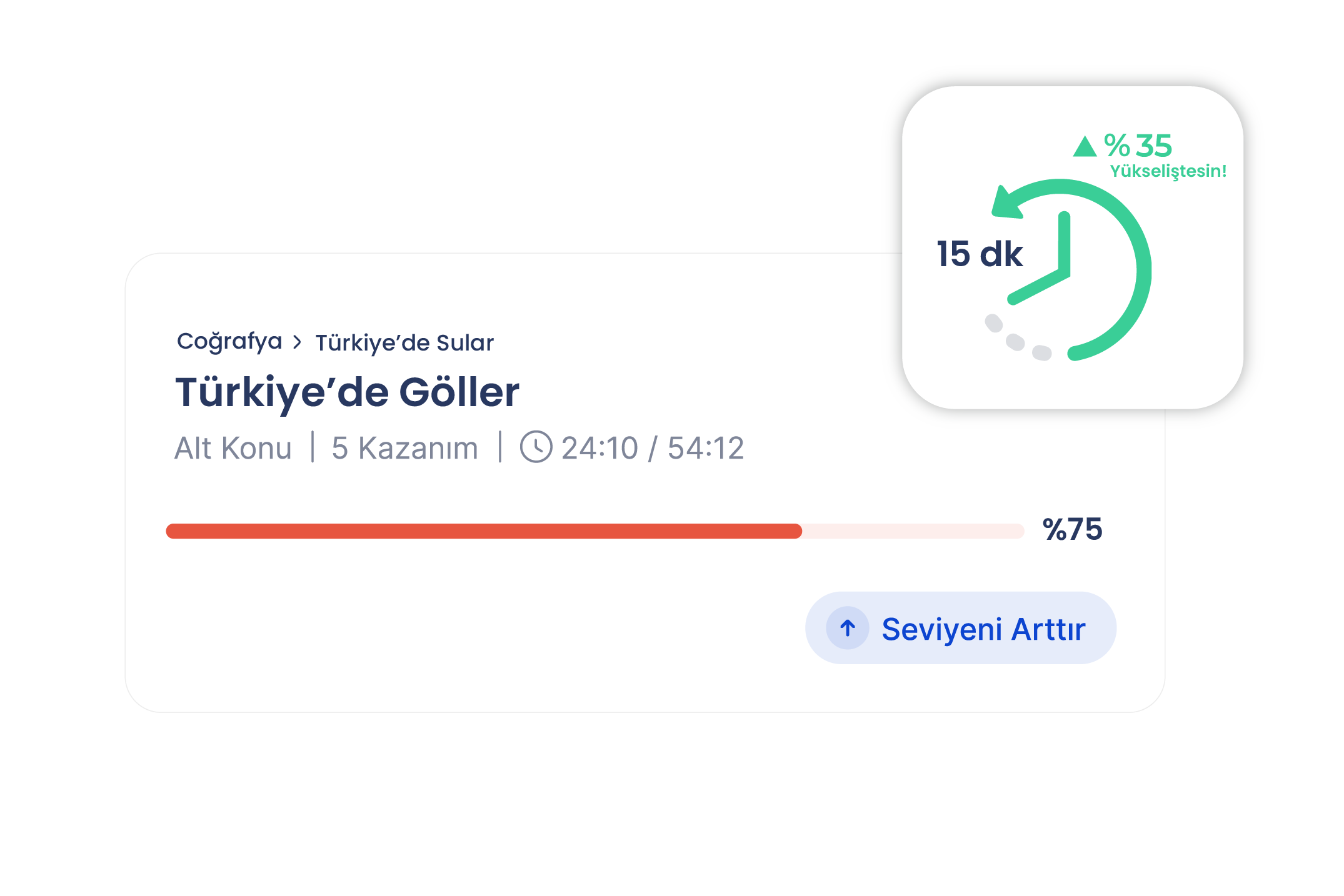The width and height of the screenshot is (1344, 896).
Task: Click the grey dotted timer segment
Action: 1018,338
